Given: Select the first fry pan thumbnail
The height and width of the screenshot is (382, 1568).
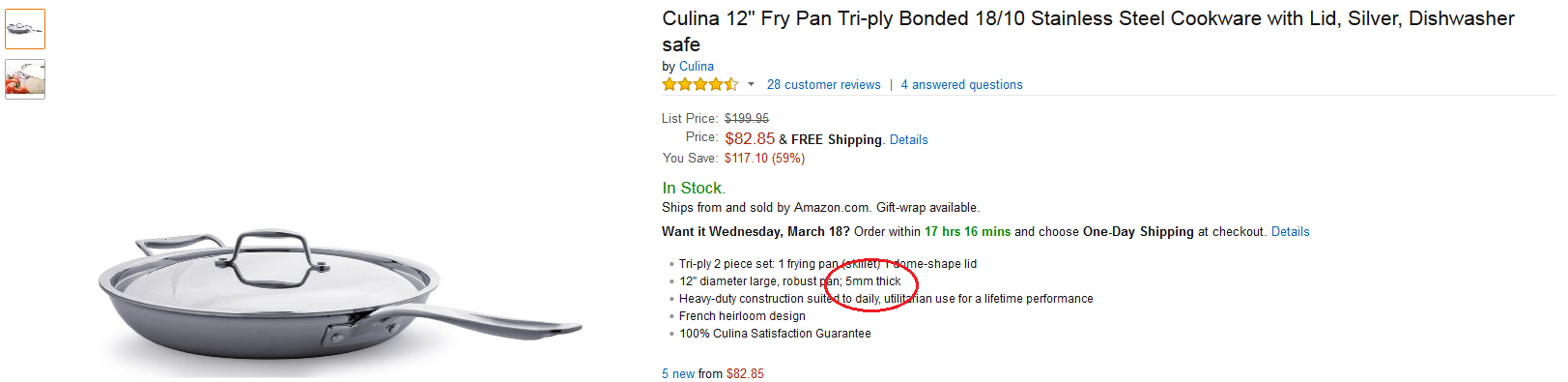Looking at the screenshot, I should coord(25,29).
